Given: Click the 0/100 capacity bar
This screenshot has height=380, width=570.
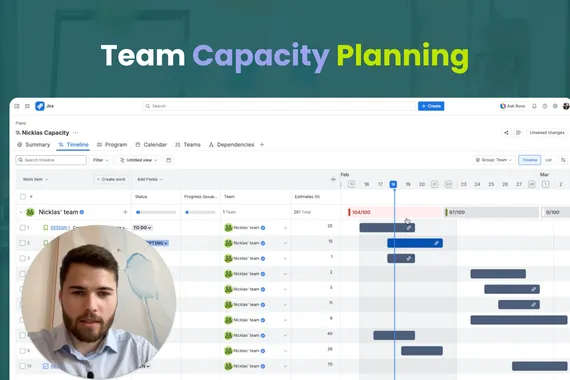Looking at the screenshot, I should click(556, 212).
